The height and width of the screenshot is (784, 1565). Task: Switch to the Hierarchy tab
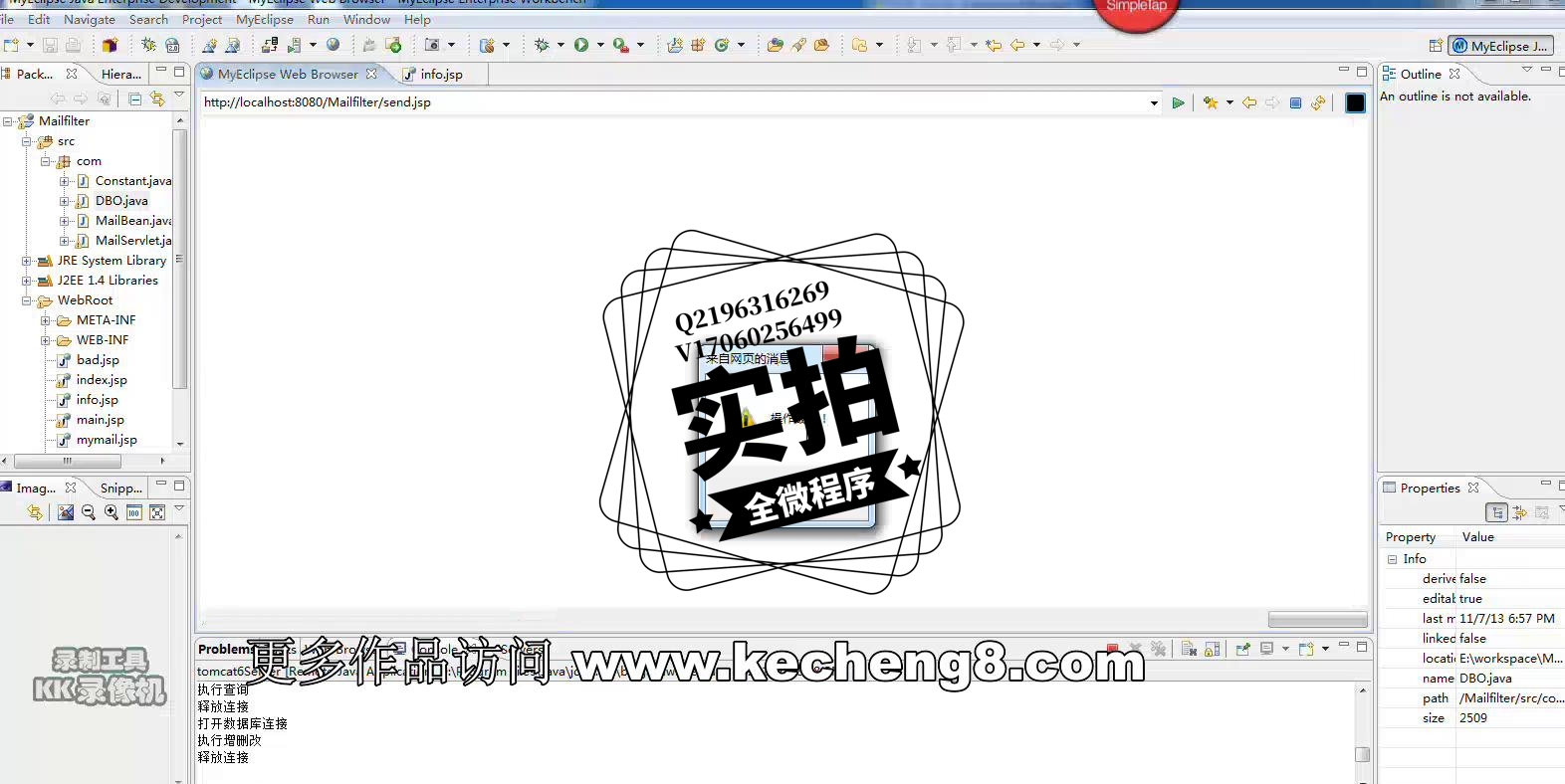click(x=120, y=74)
